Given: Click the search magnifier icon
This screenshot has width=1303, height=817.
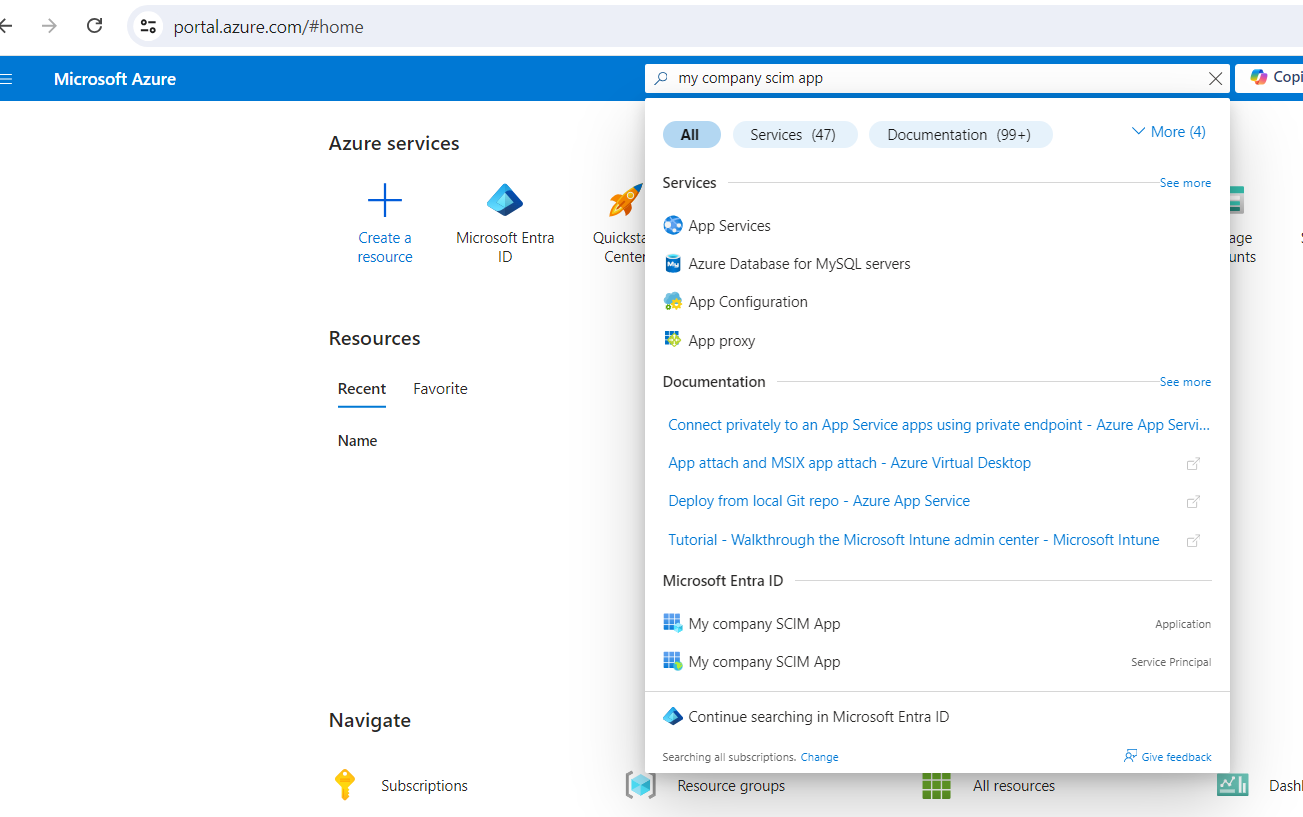Looking at the screenshot, I should [661, 78].
